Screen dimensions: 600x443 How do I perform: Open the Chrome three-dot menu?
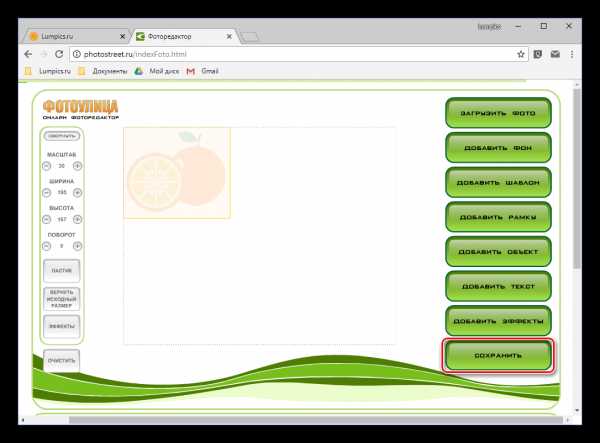coord(570,53)
